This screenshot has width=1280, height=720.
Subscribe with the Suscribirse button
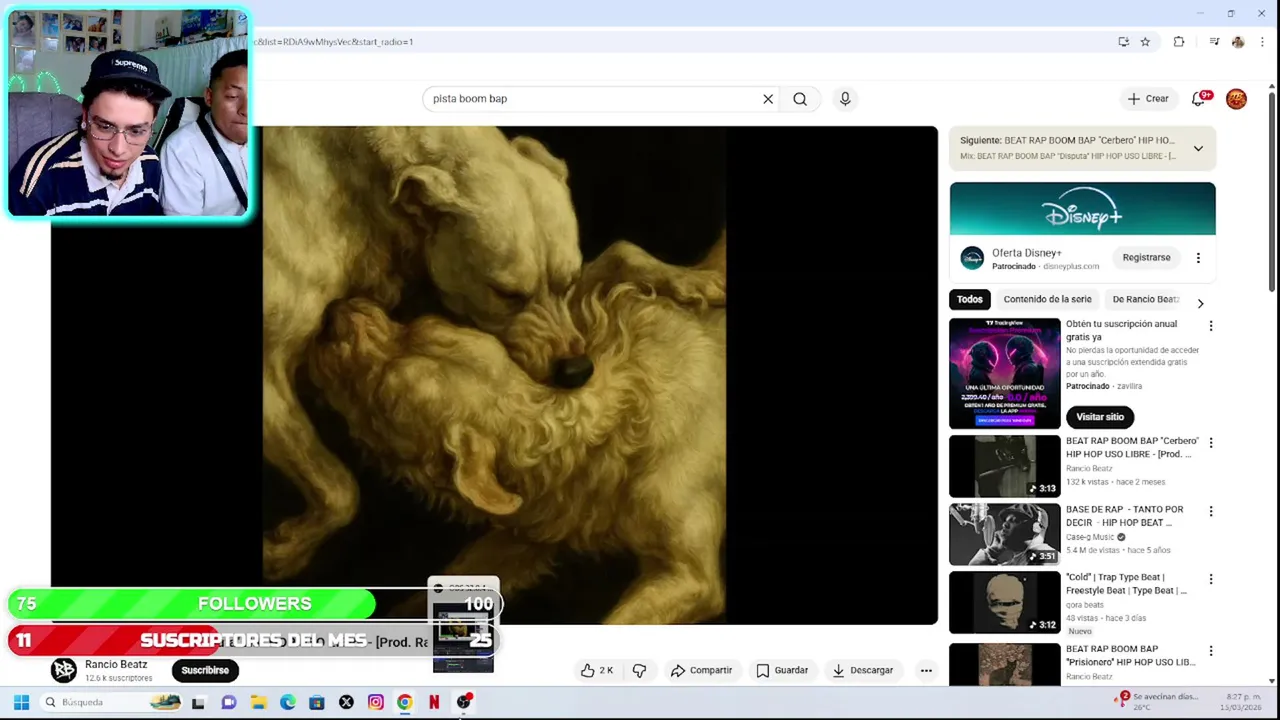[x=205, y=671]
